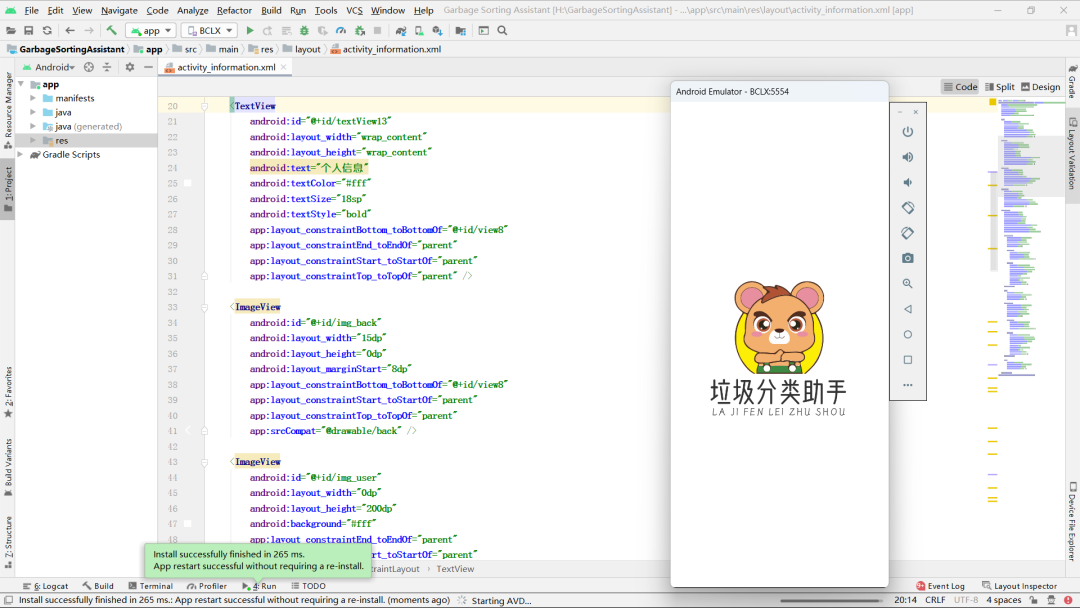Click the Make Project hammer icon
1080x608 pixels.
pos(112,30)
